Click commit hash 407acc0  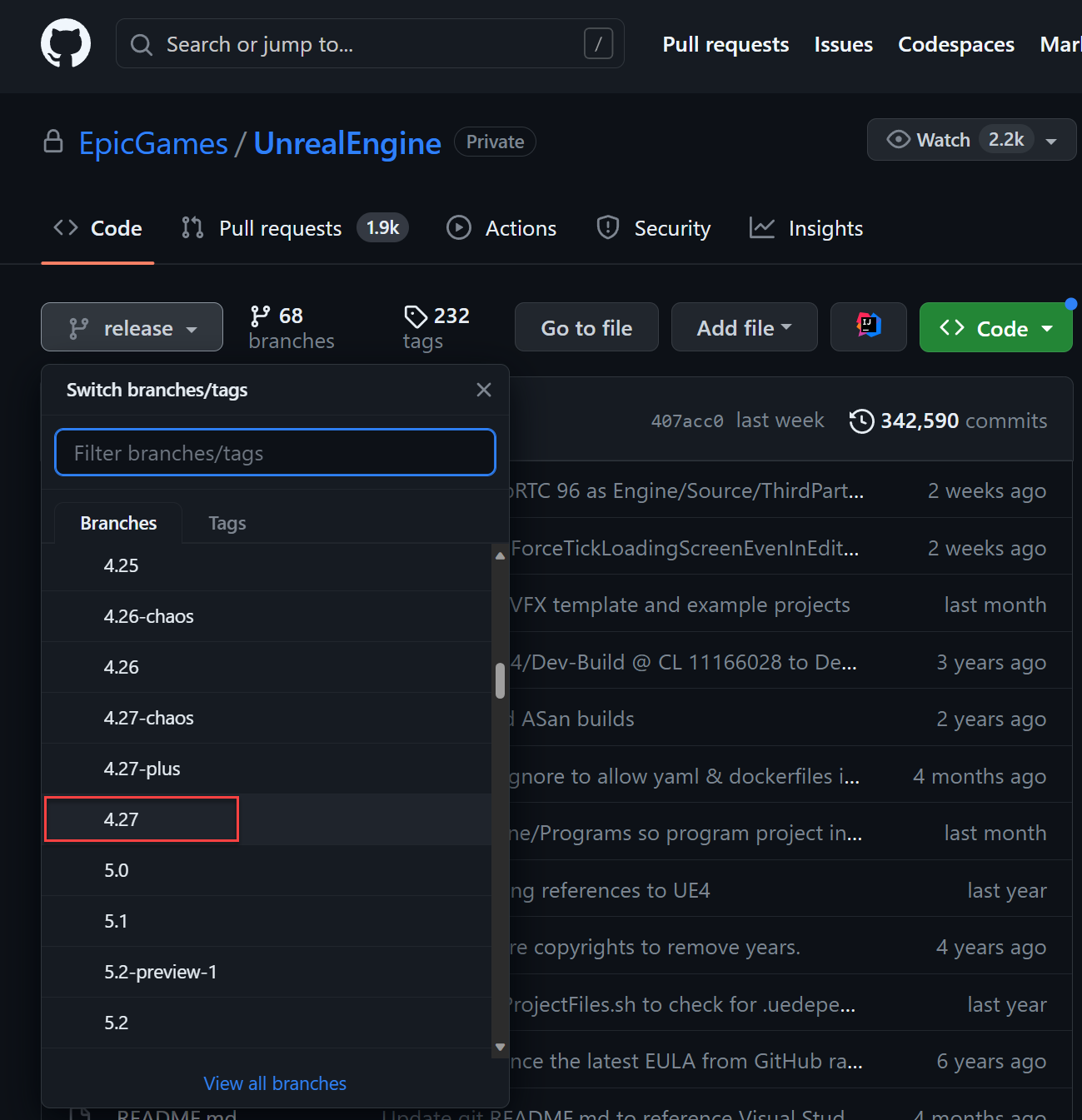687,421
